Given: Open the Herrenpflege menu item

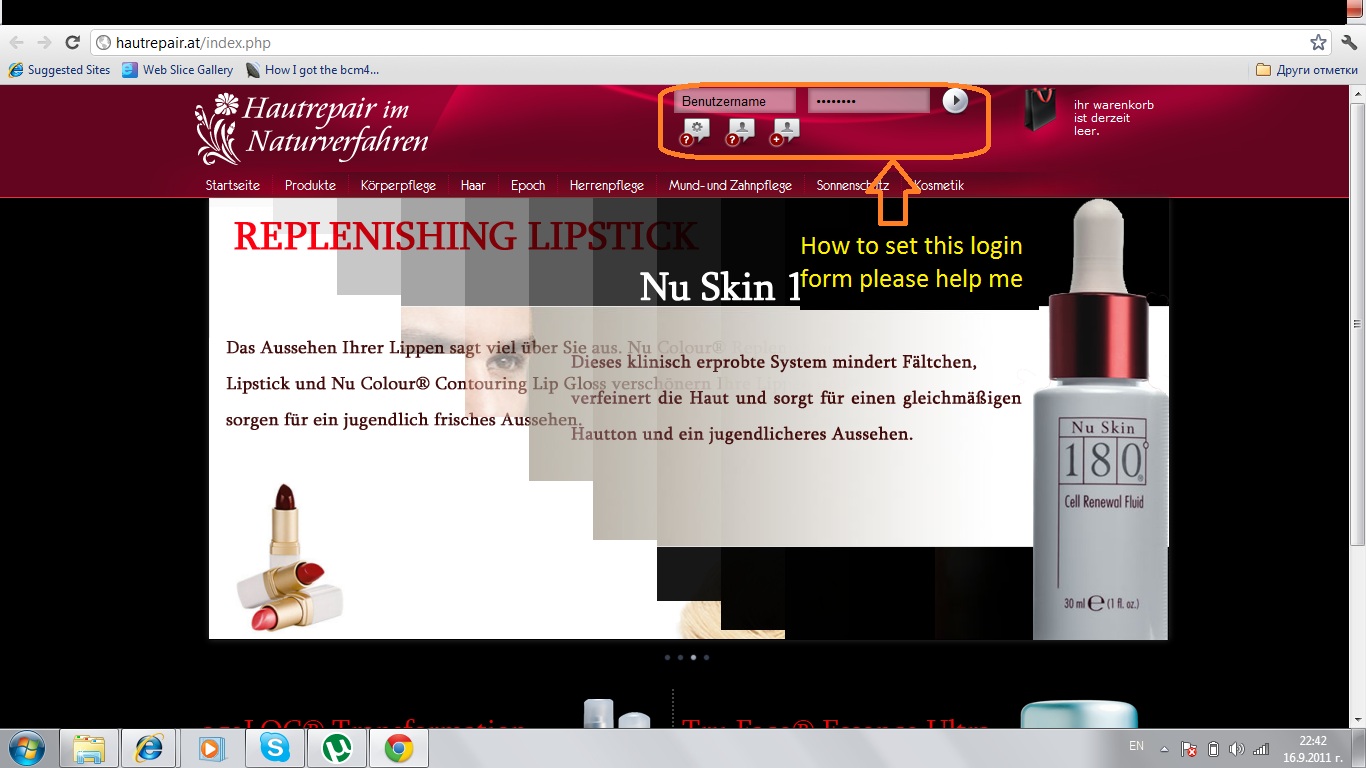Looking at the screenshot, I should click(x=607, y=185).
